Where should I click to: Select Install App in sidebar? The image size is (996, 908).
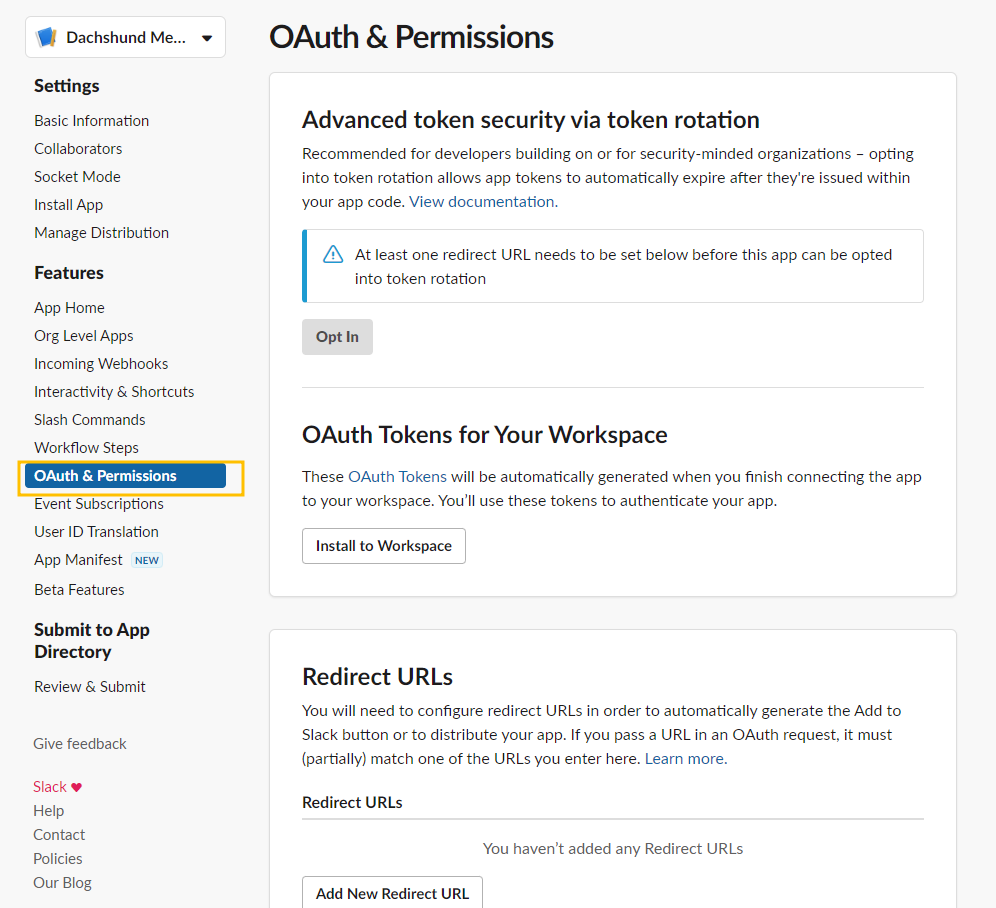pos(69,205)
